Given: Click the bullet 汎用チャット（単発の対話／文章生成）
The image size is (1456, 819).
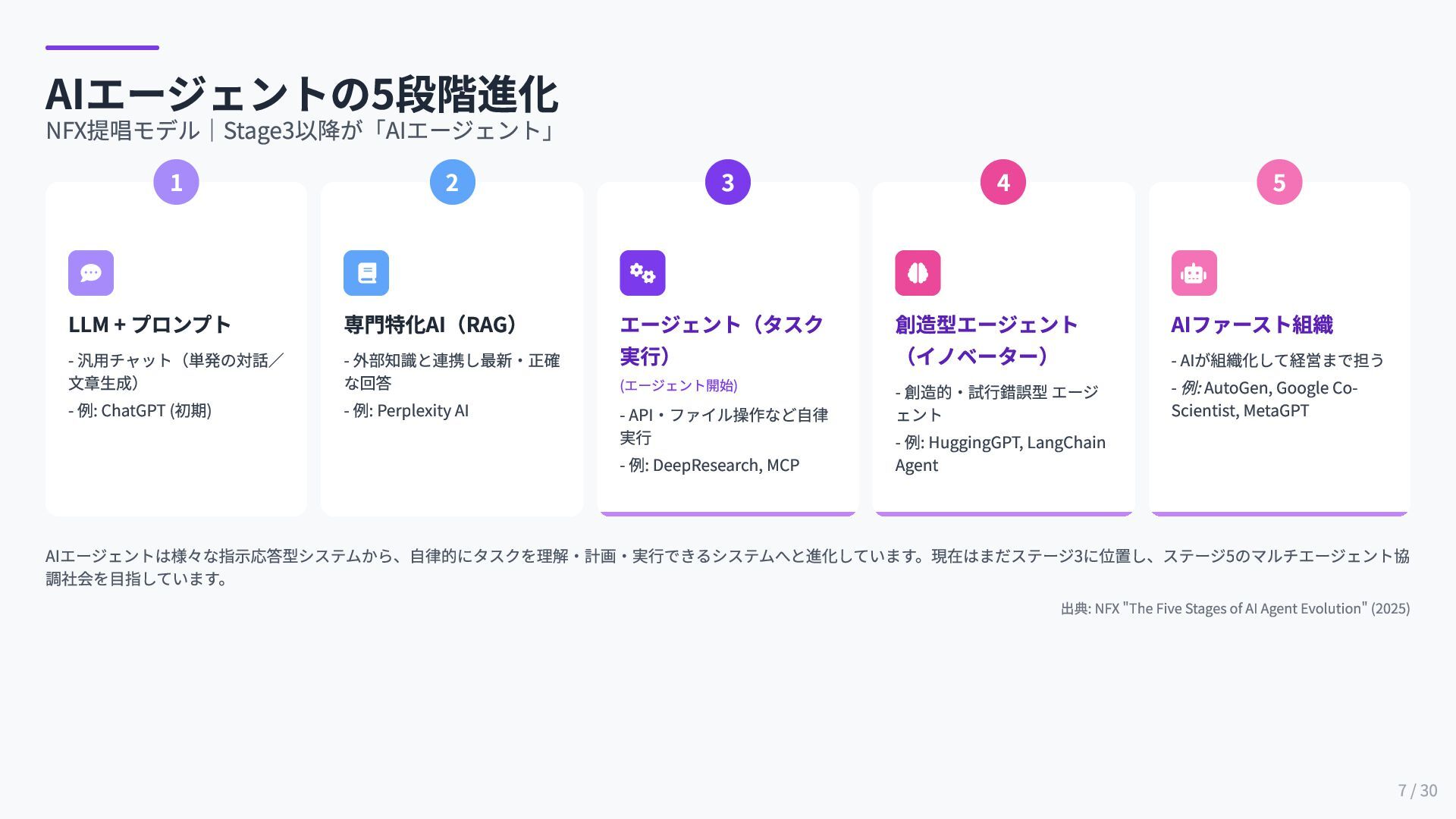Looking at the screenshot, I should (x=176, y=372).
